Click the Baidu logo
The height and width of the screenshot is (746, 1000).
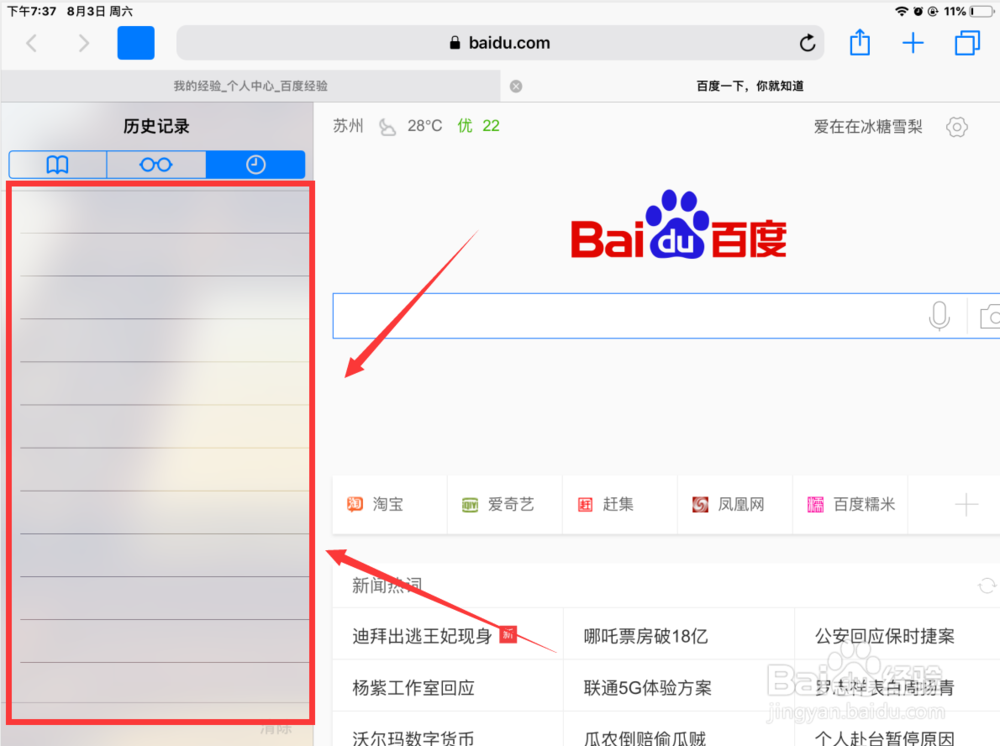click(679, 224)
